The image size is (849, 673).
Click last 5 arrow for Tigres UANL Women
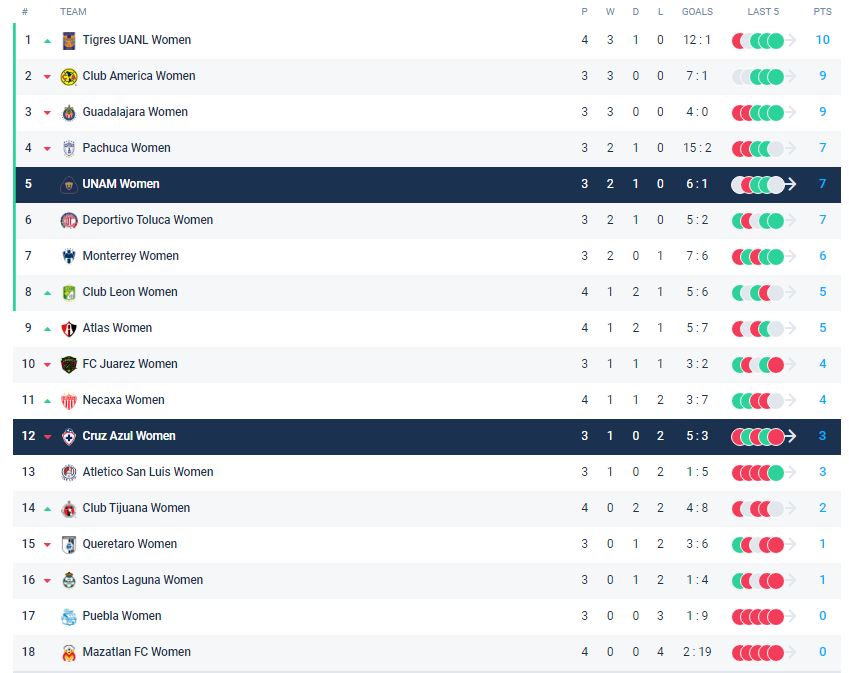(790, 40)
